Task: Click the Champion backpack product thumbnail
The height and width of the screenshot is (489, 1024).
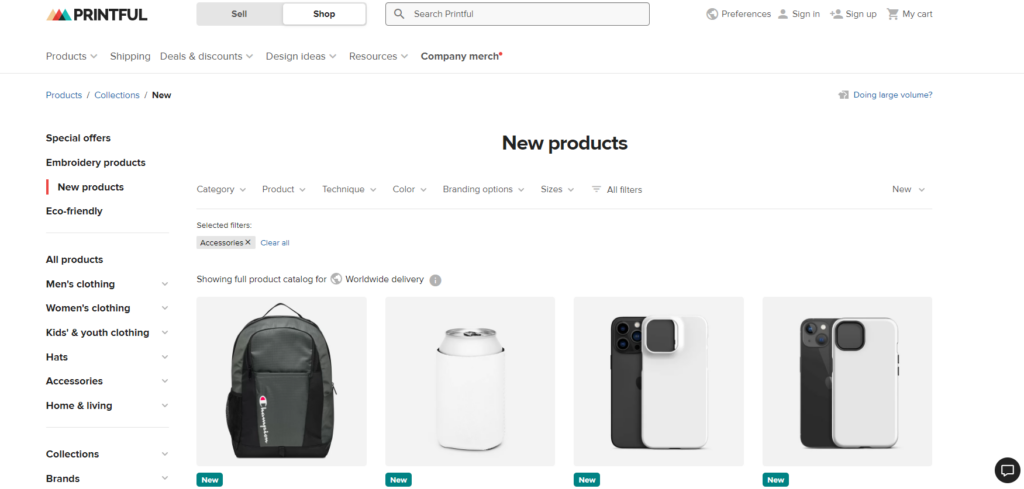Action: (x=281, y=381)
